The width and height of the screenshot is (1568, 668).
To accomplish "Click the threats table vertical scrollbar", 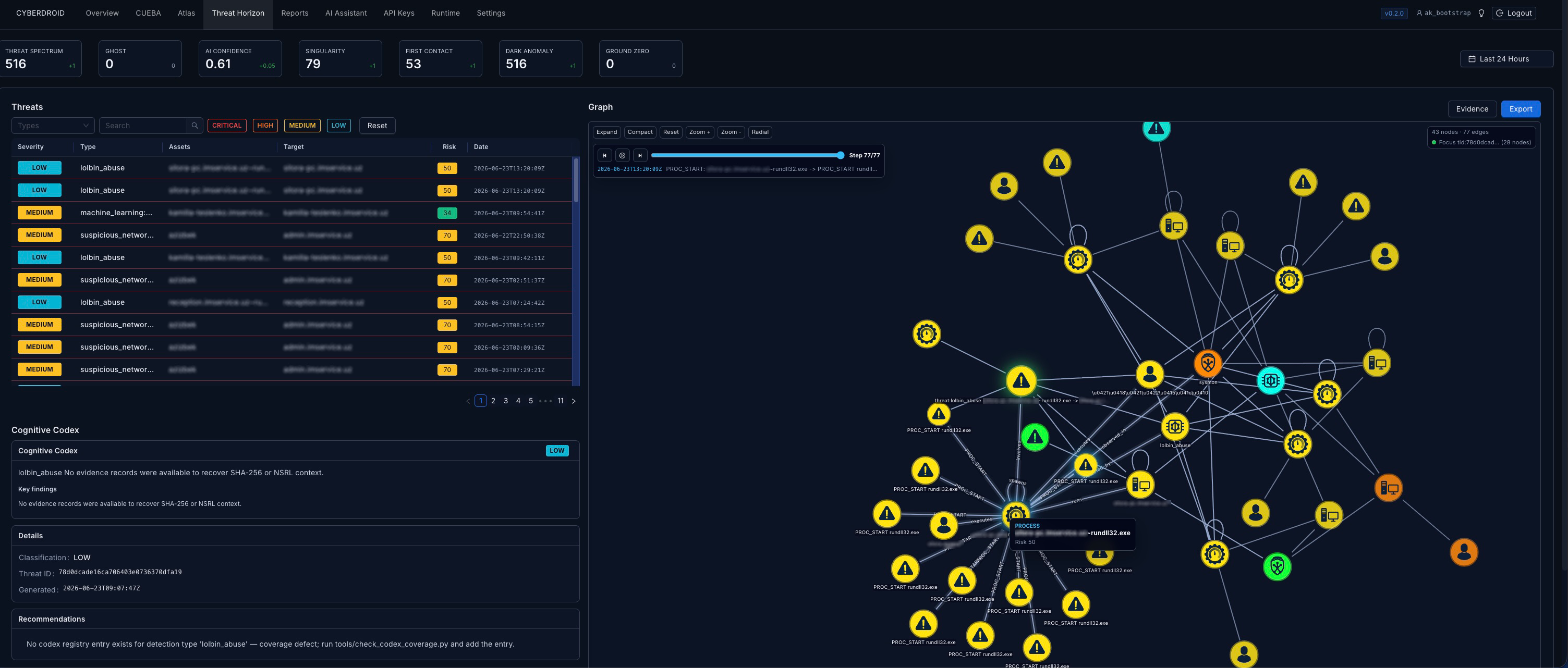I will (576, 180).
